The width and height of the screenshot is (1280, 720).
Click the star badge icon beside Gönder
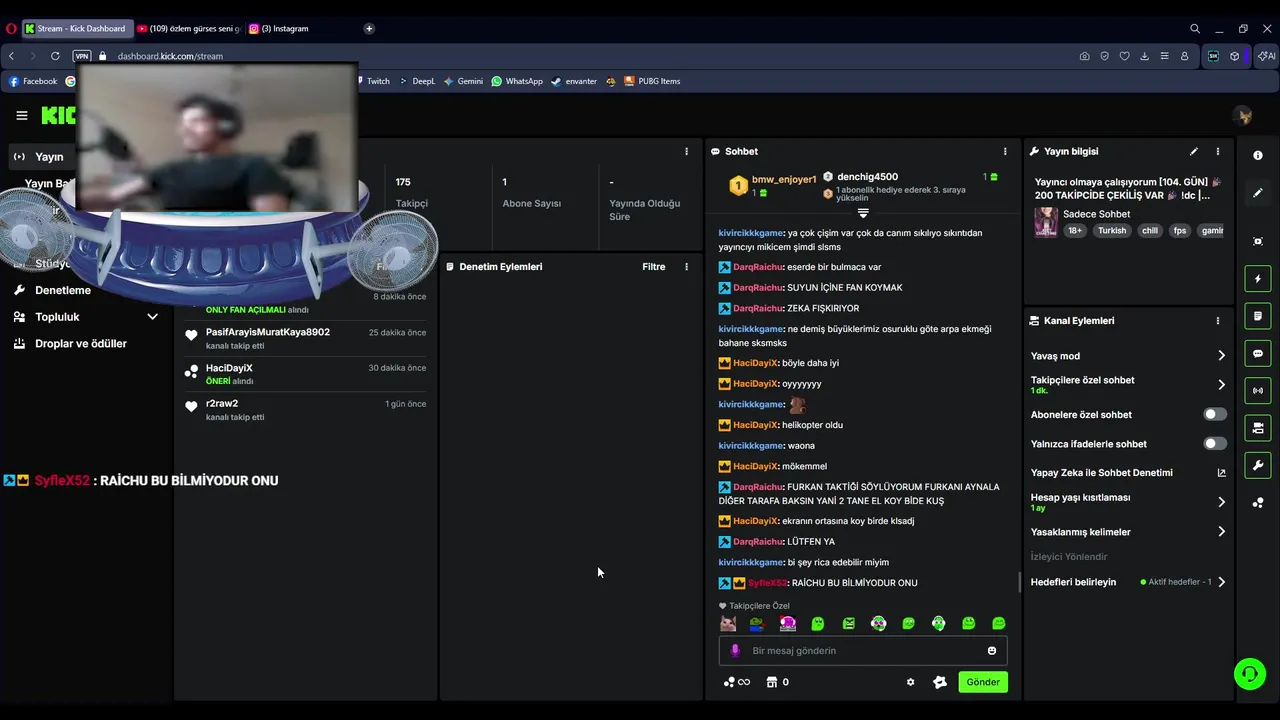pyautogui.click(x=939, y=682)
